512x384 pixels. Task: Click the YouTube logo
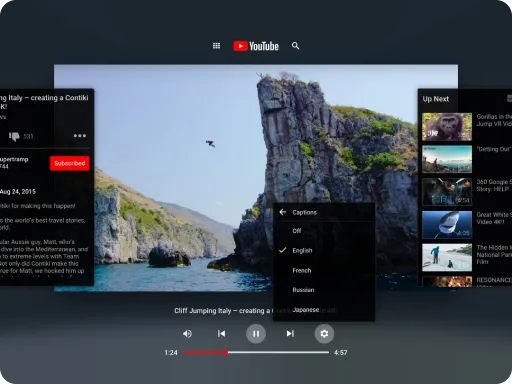pyautogui.click(x=256, y=46)
